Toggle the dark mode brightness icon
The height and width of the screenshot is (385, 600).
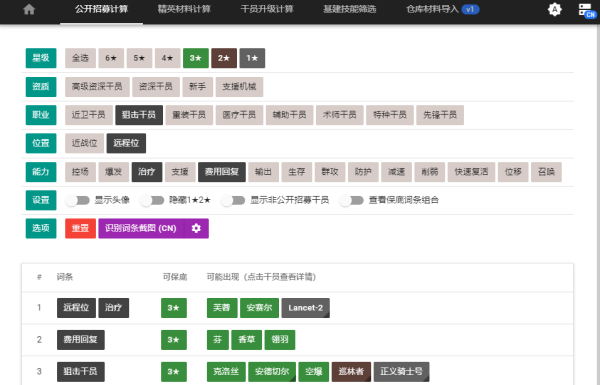click(x=554, y=9)
